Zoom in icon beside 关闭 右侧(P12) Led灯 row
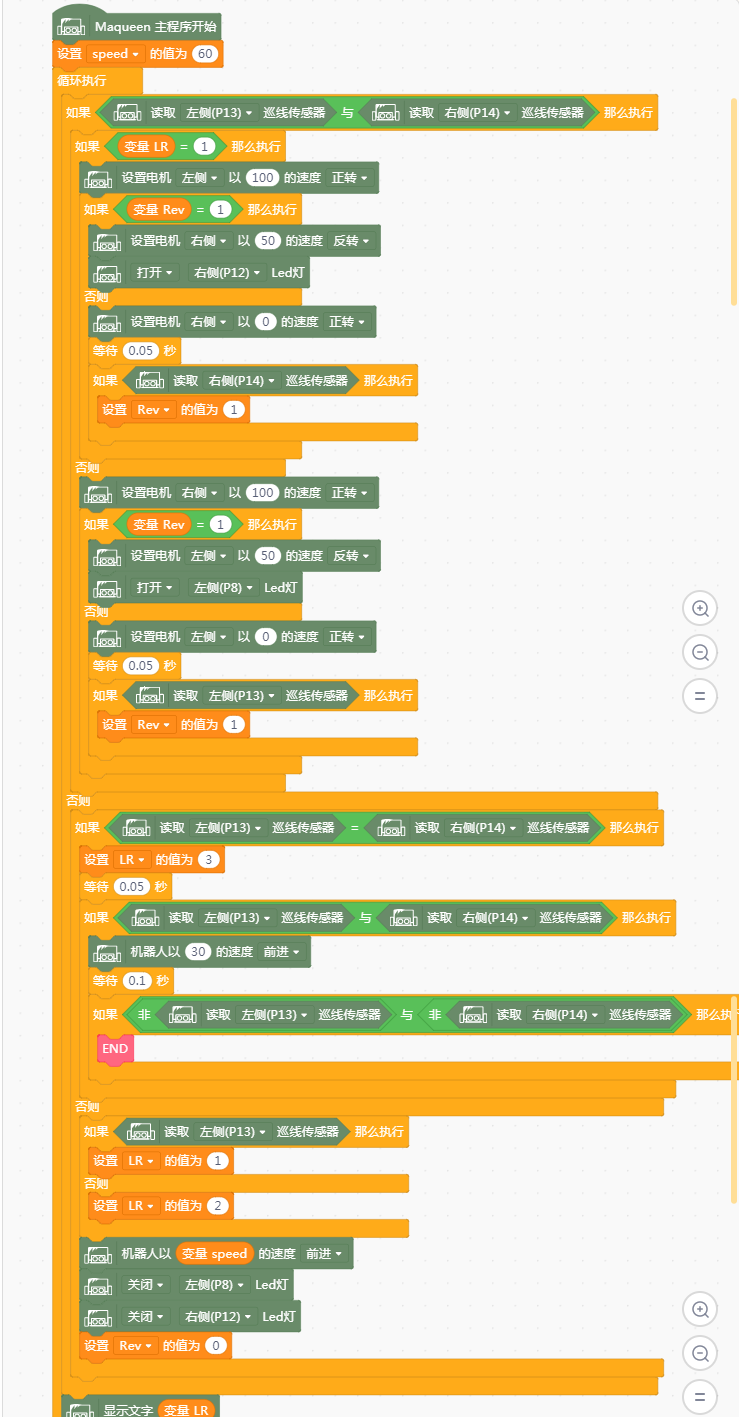The image size is (739, 1417). tap(700, 1309)
